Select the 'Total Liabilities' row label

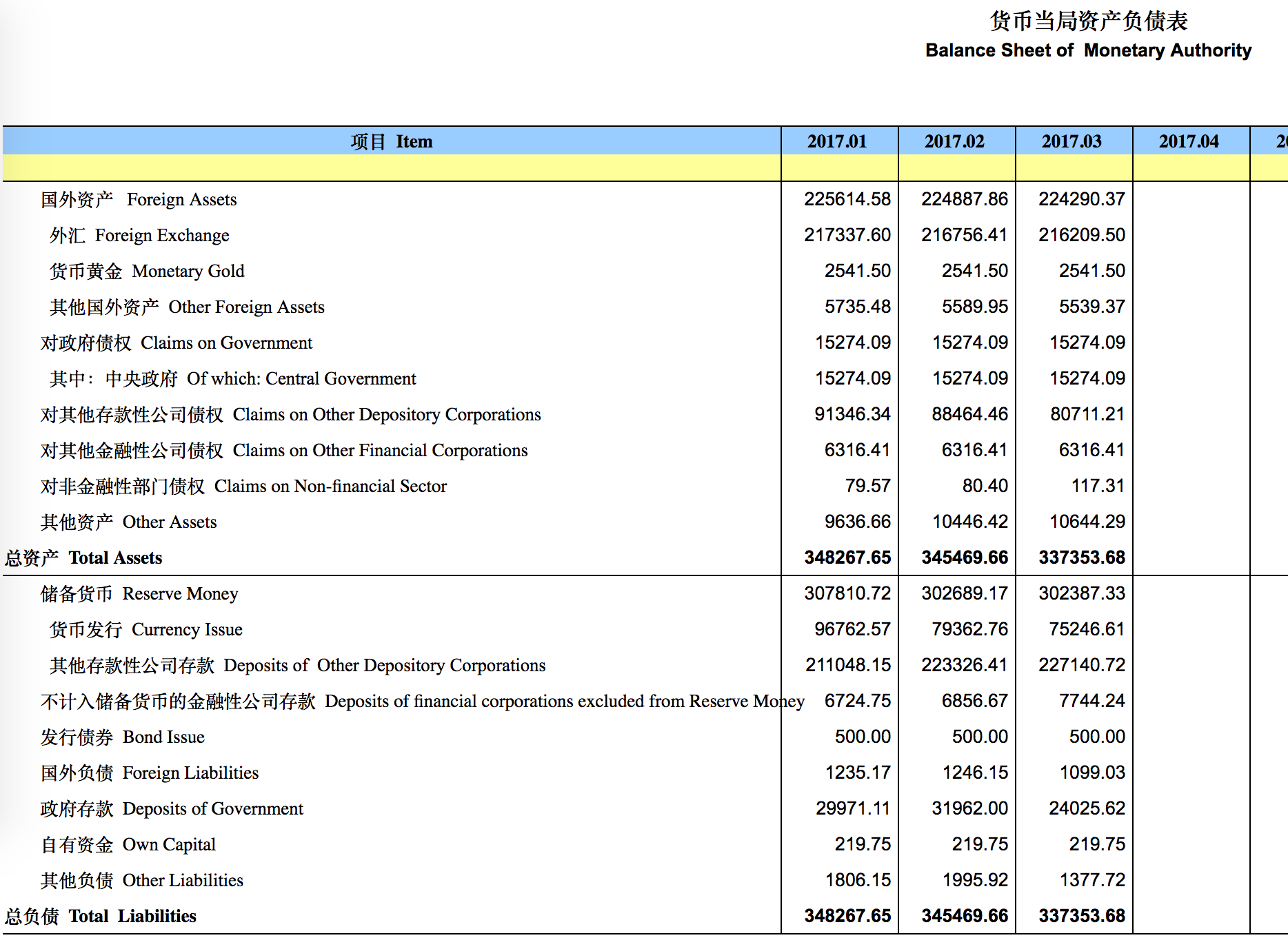click(101, 916)
